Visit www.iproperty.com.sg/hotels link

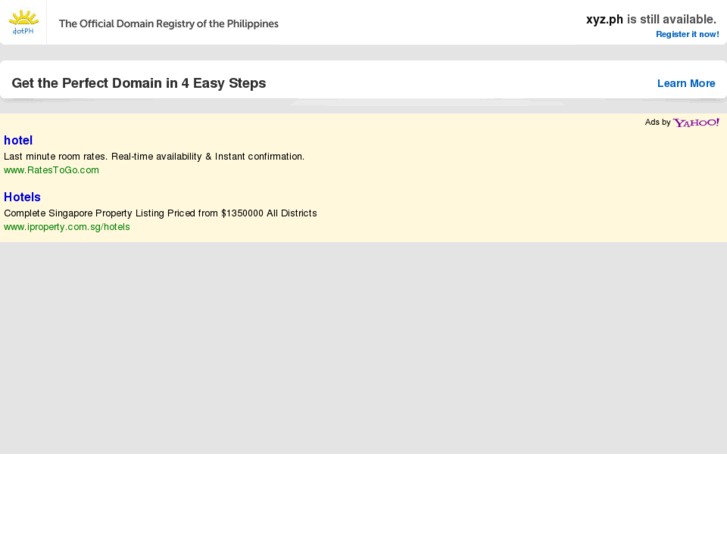pyautogui.click(x=67, y=227)
